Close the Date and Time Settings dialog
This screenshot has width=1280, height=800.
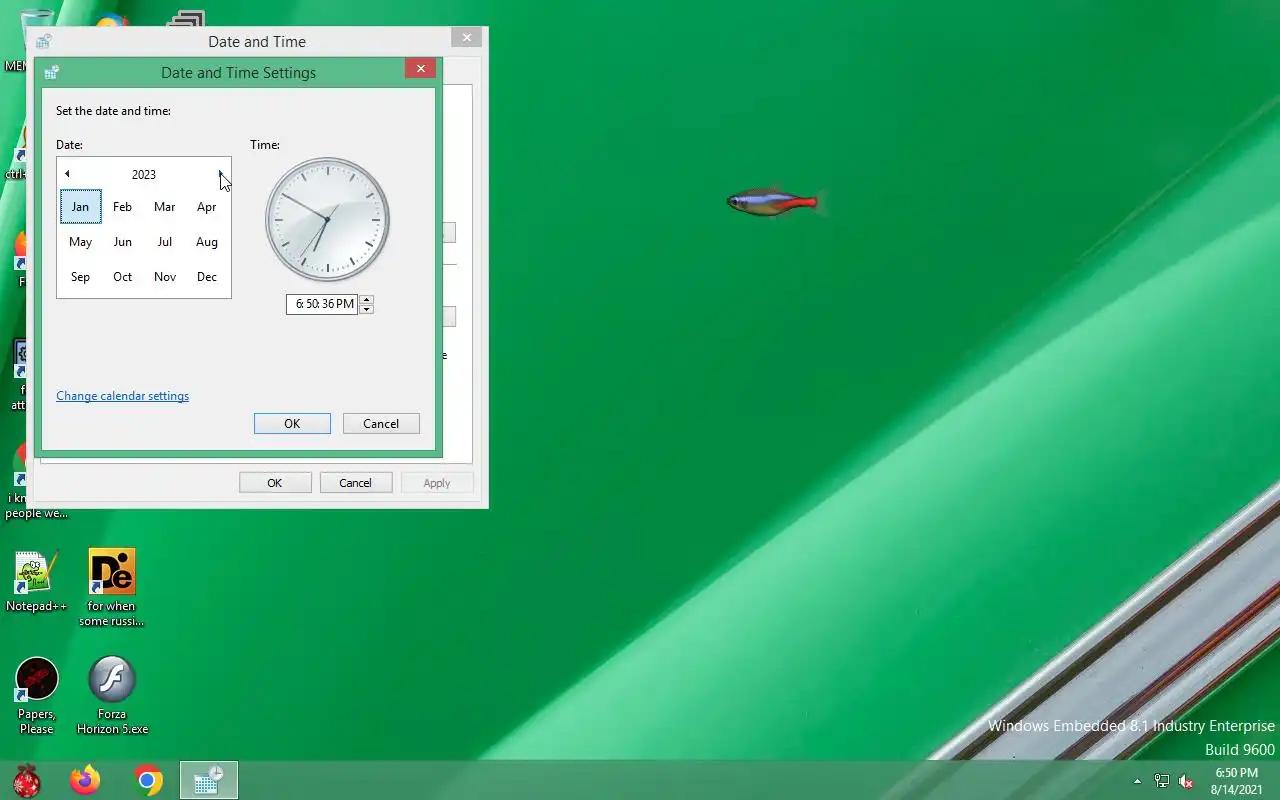420,68
